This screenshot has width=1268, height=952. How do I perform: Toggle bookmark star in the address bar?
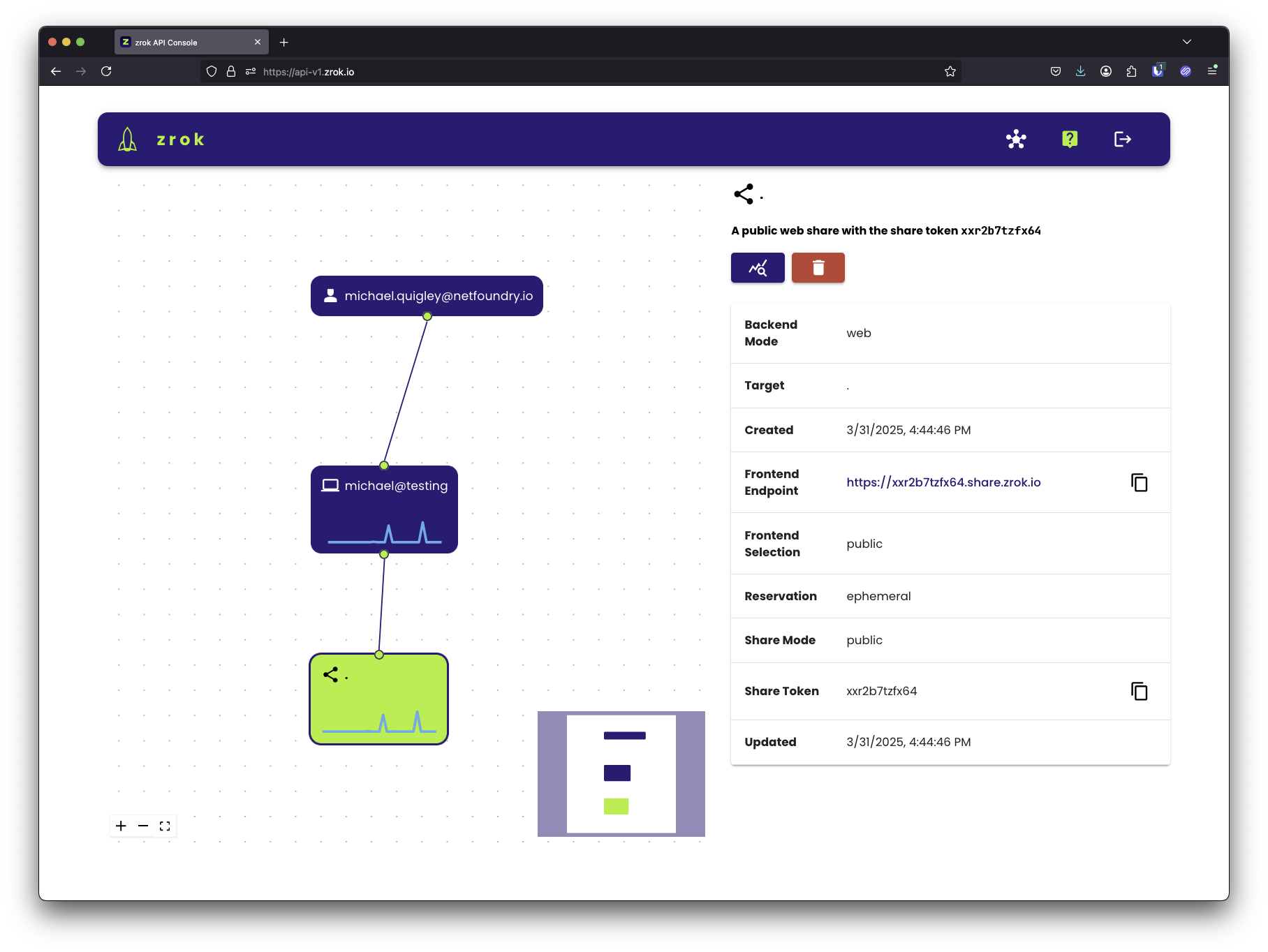click(x=950, y=71)
